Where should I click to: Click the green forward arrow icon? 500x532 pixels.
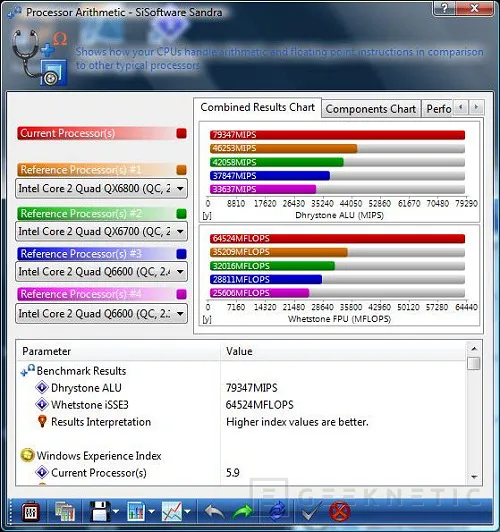[243, 511]
